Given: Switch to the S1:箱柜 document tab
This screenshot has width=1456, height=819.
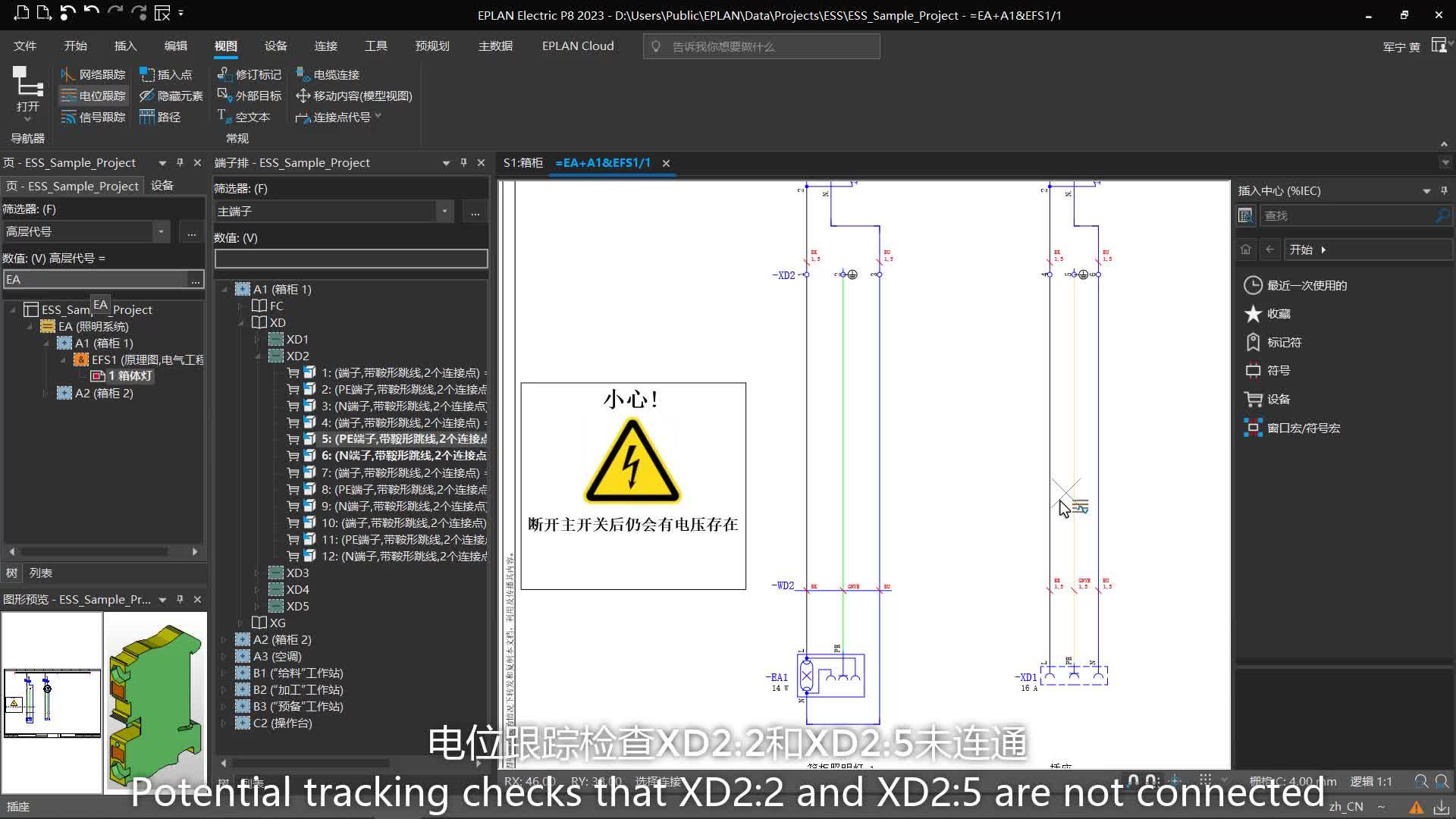Looking at the screenshot, I should pyautogui.click(x=523, y=163).
